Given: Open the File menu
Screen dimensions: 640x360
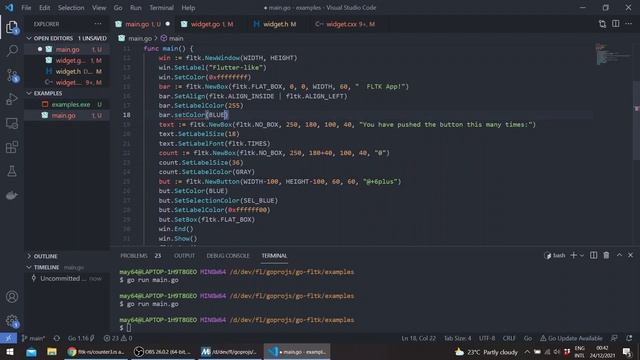Looking at the screenshot, I should (26, 8).
